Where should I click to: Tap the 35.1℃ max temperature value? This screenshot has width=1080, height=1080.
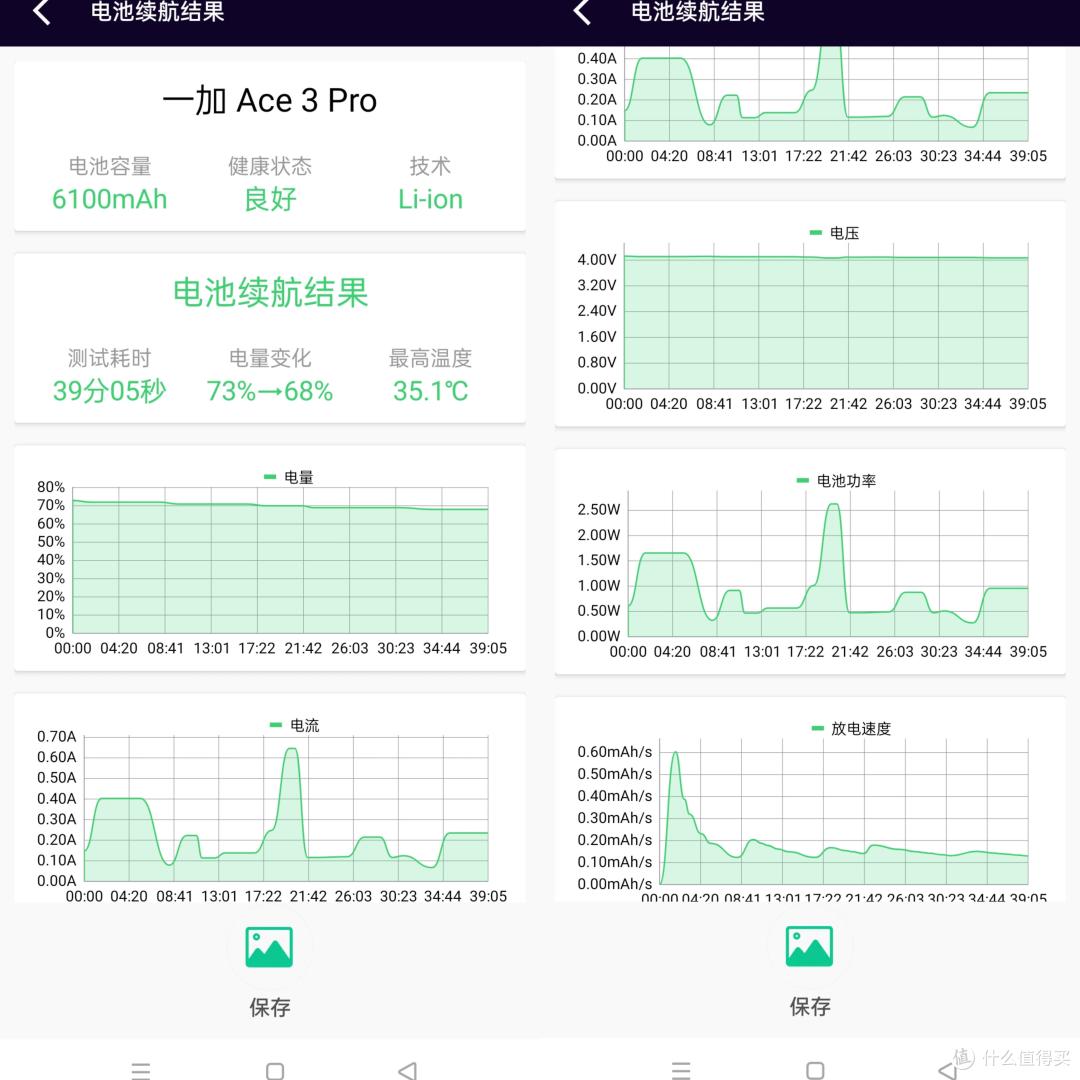pyautogui.click(x=430, y=391)
